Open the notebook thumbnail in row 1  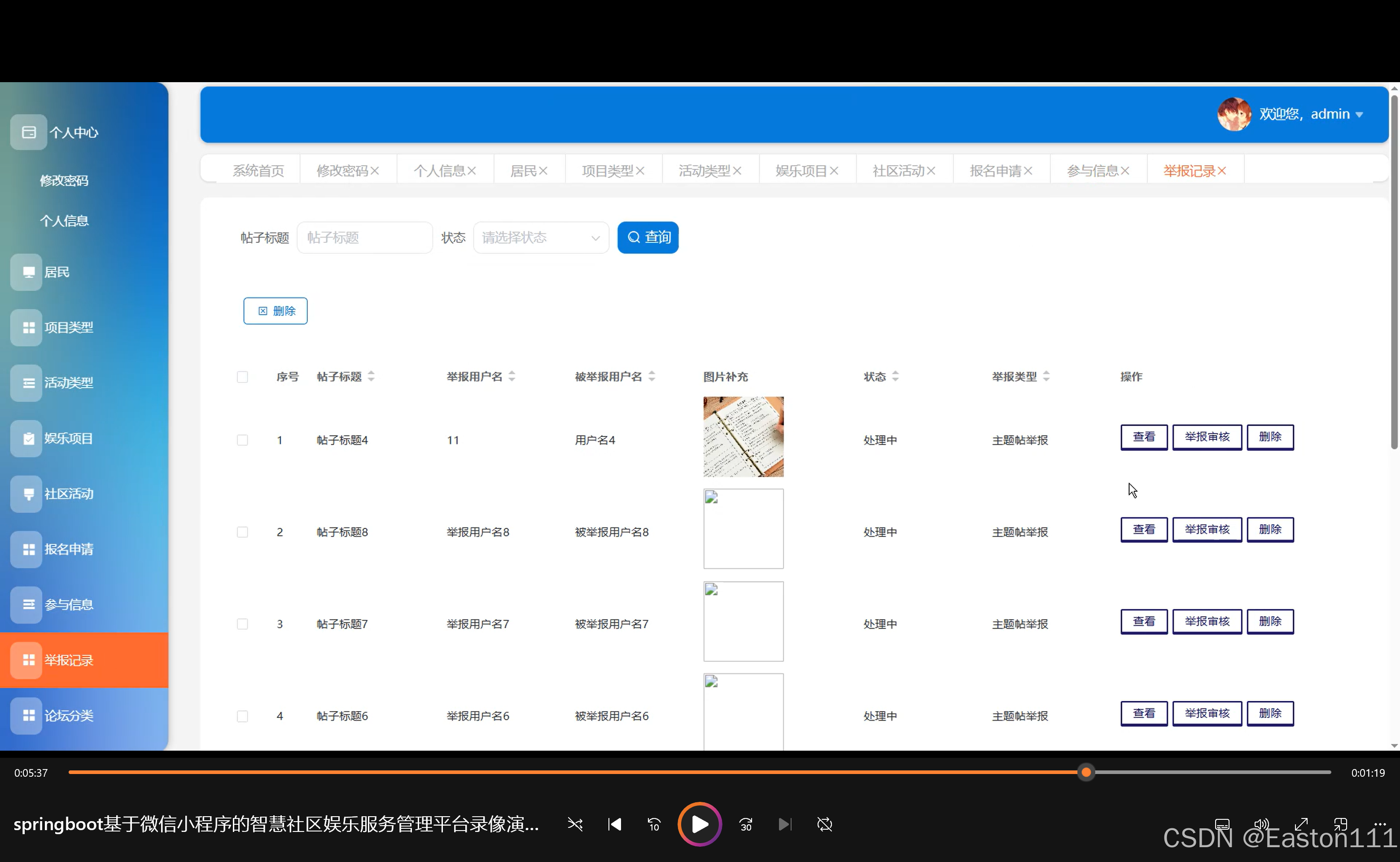743,437
